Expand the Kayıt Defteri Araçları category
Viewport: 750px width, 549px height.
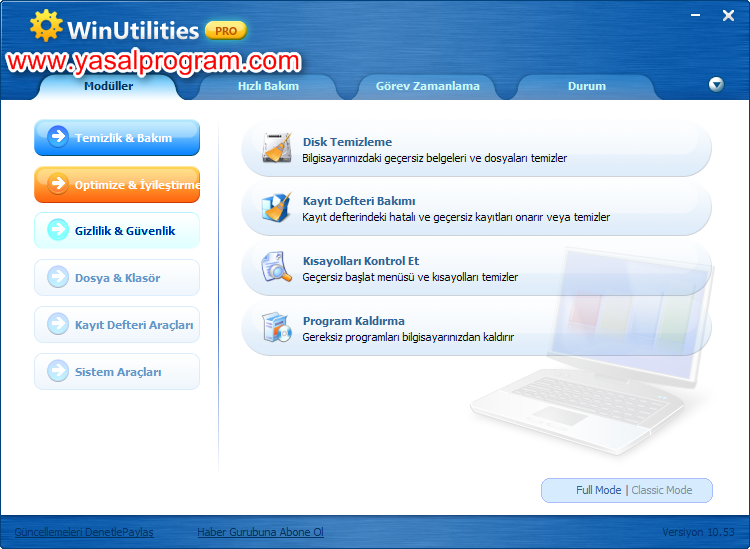[x=117, y=325]
